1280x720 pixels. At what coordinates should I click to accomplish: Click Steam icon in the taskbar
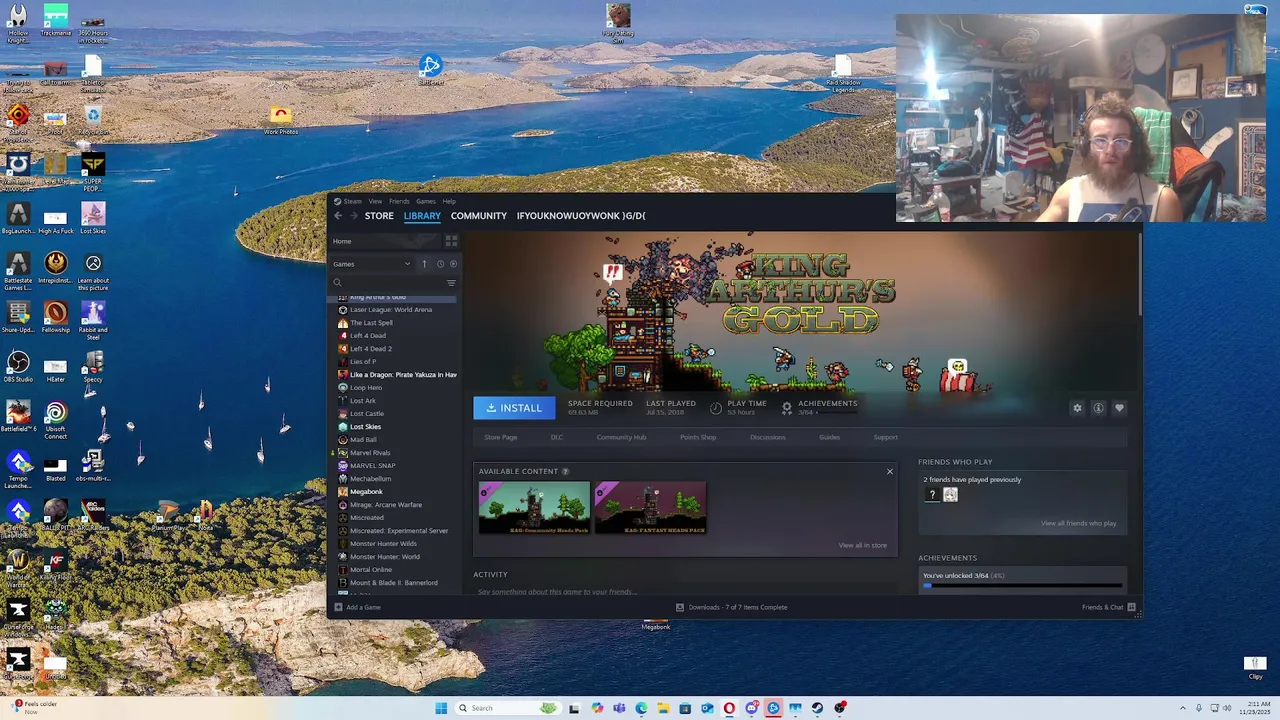(817, 708)
